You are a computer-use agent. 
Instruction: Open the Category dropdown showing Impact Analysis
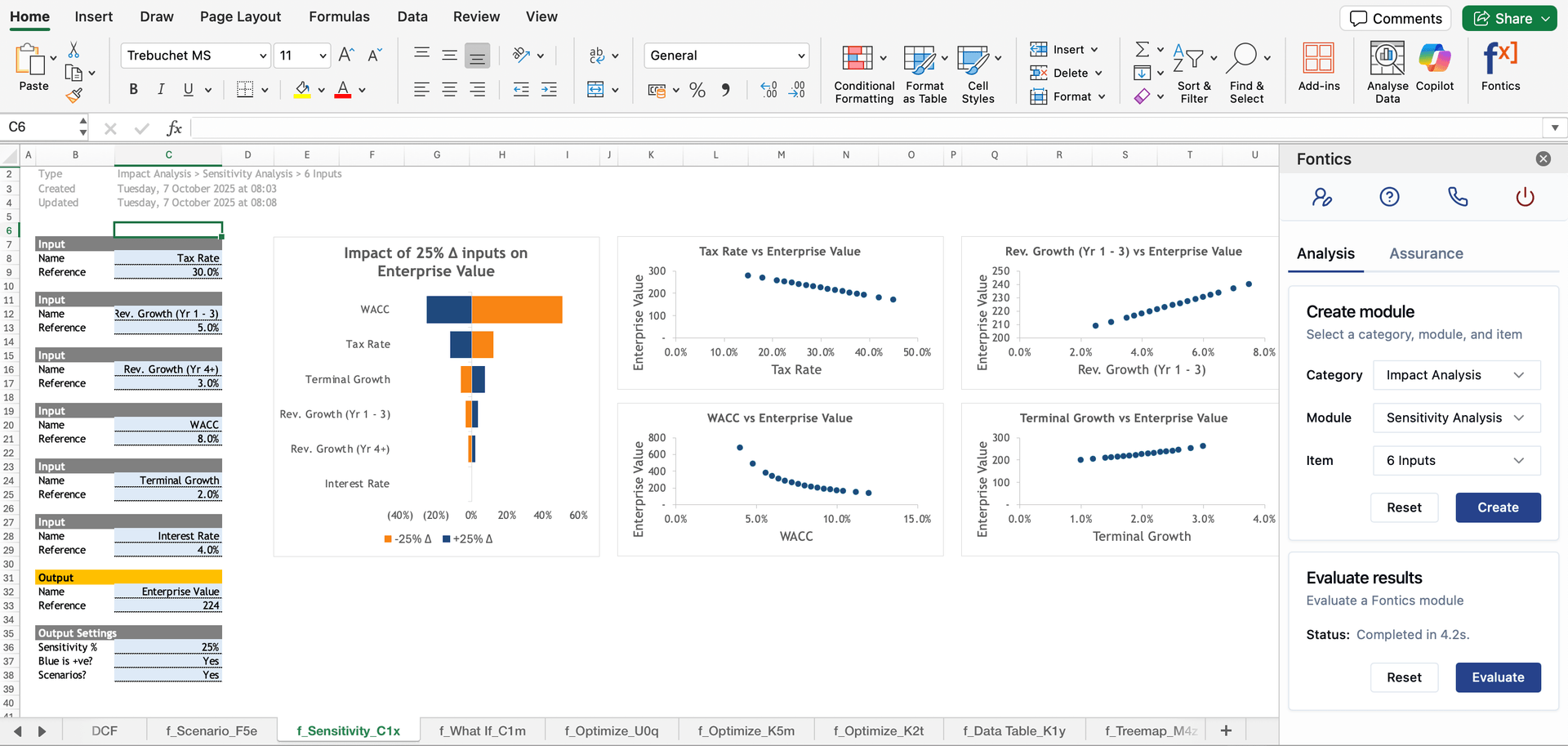(1456, 375)
